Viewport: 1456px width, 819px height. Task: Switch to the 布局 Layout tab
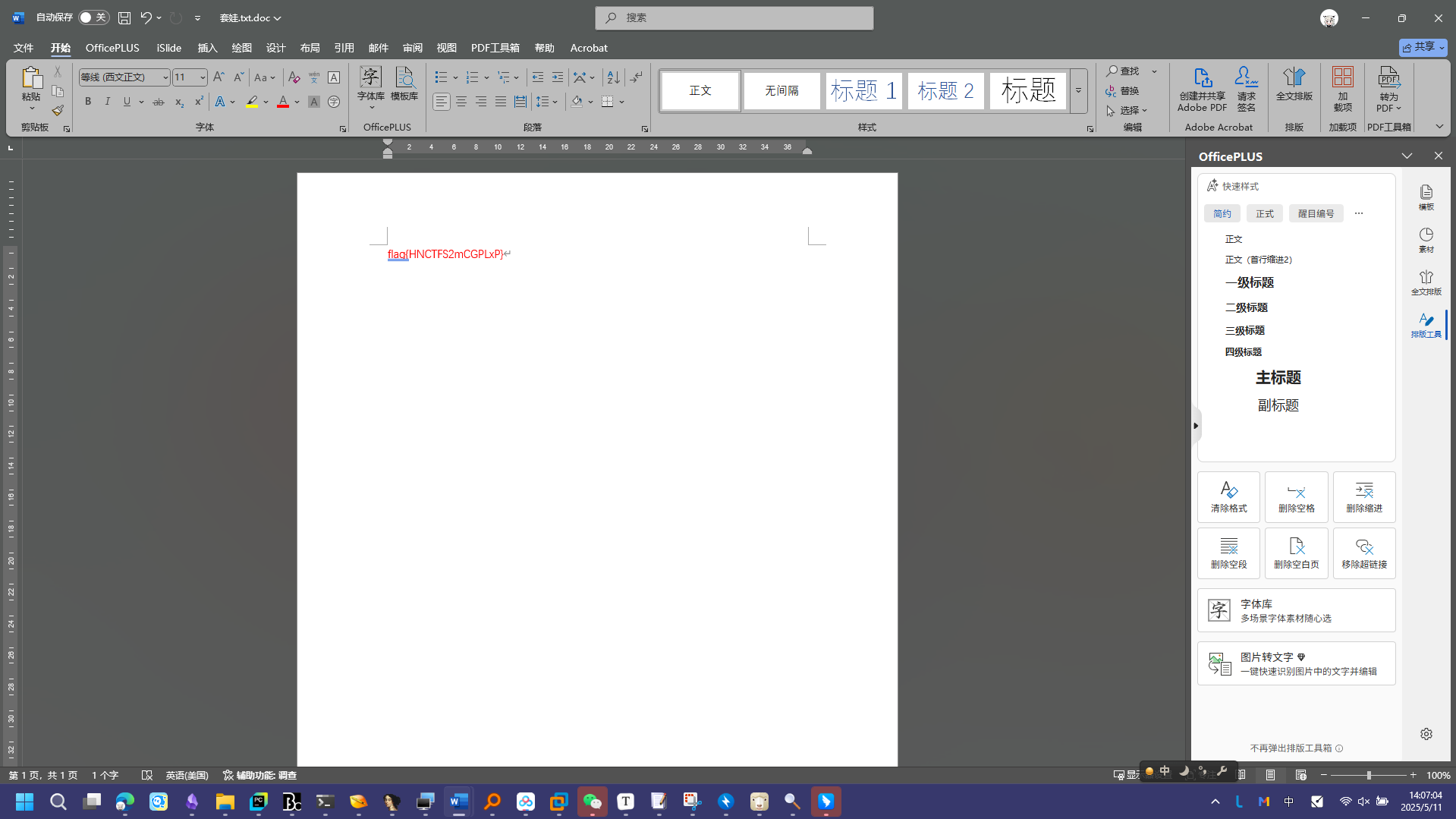coord(310,48)
